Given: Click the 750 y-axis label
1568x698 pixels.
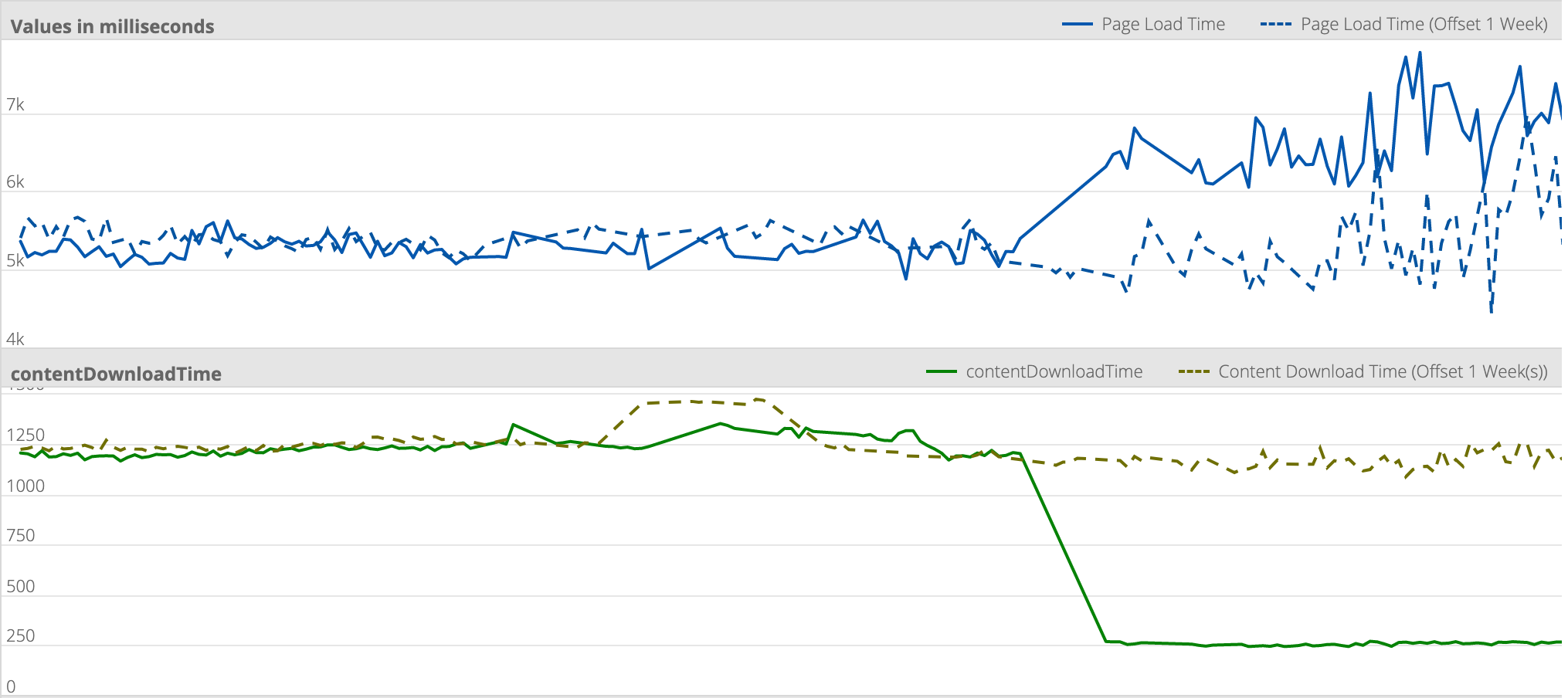Looking at the screenshot, I should coord(21,536).
